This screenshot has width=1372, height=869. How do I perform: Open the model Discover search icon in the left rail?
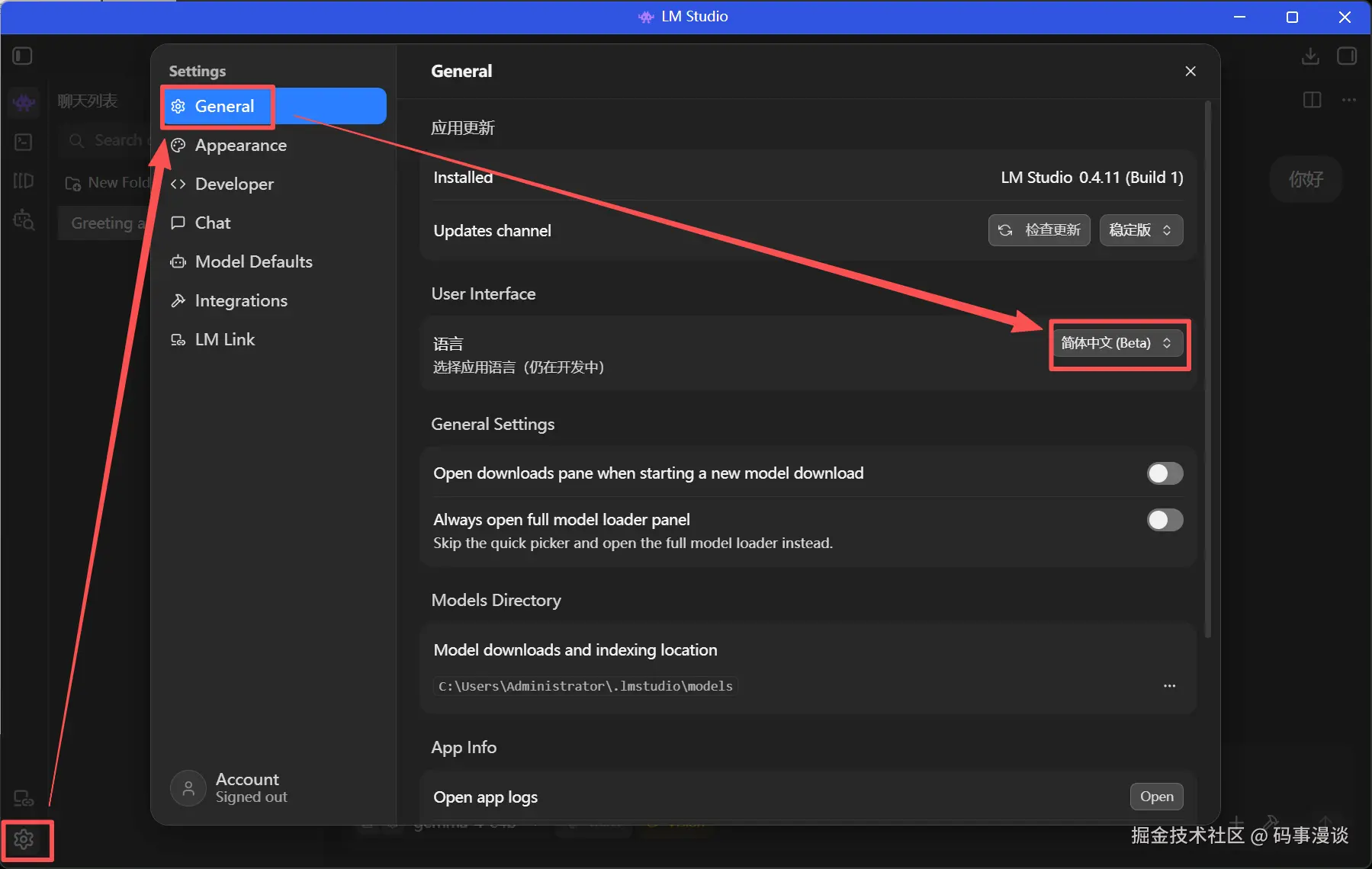[24, 220]
